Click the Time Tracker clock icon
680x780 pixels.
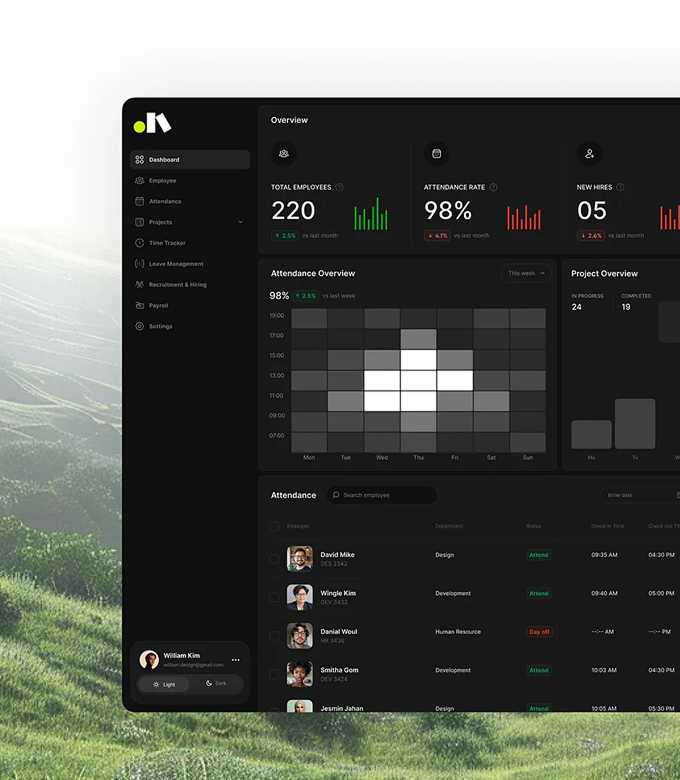point(139,243)
